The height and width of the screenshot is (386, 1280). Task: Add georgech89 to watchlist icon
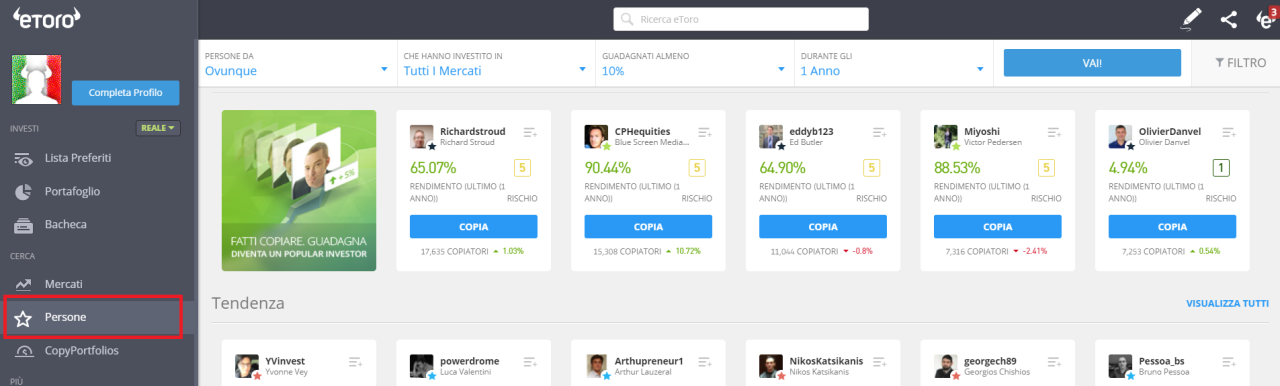pos(1054,362)
